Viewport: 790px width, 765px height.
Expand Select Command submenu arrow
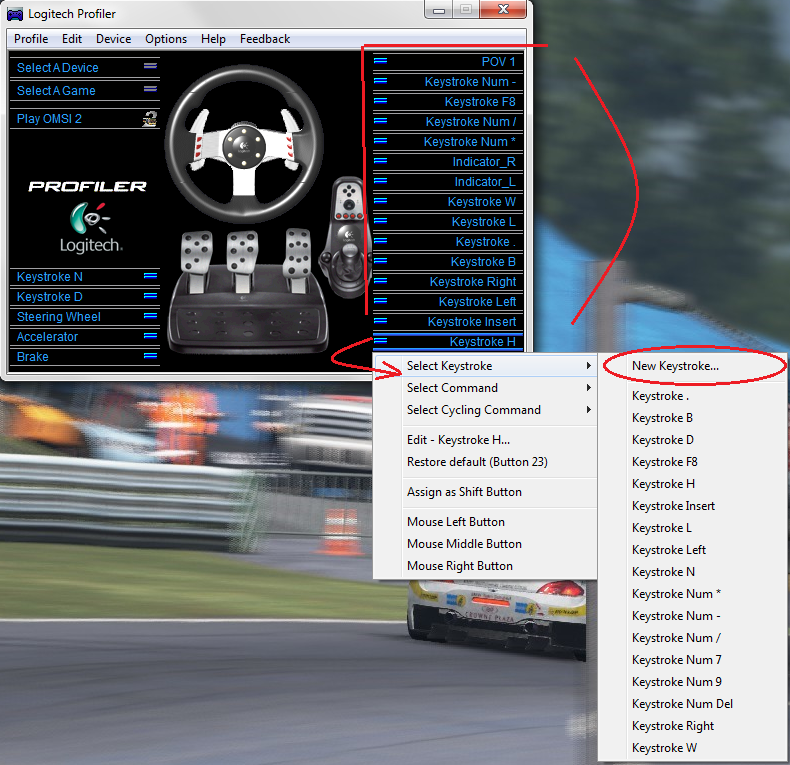point(588,388)
